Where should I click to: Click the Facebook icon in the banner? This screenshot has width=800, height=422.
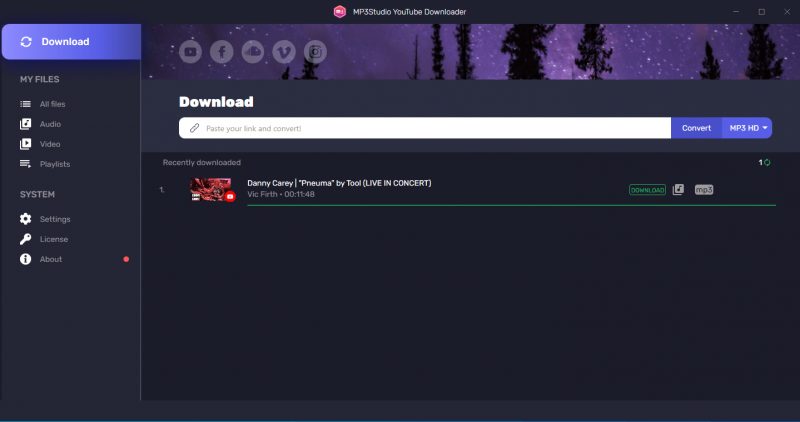click(x=221, y=51)
